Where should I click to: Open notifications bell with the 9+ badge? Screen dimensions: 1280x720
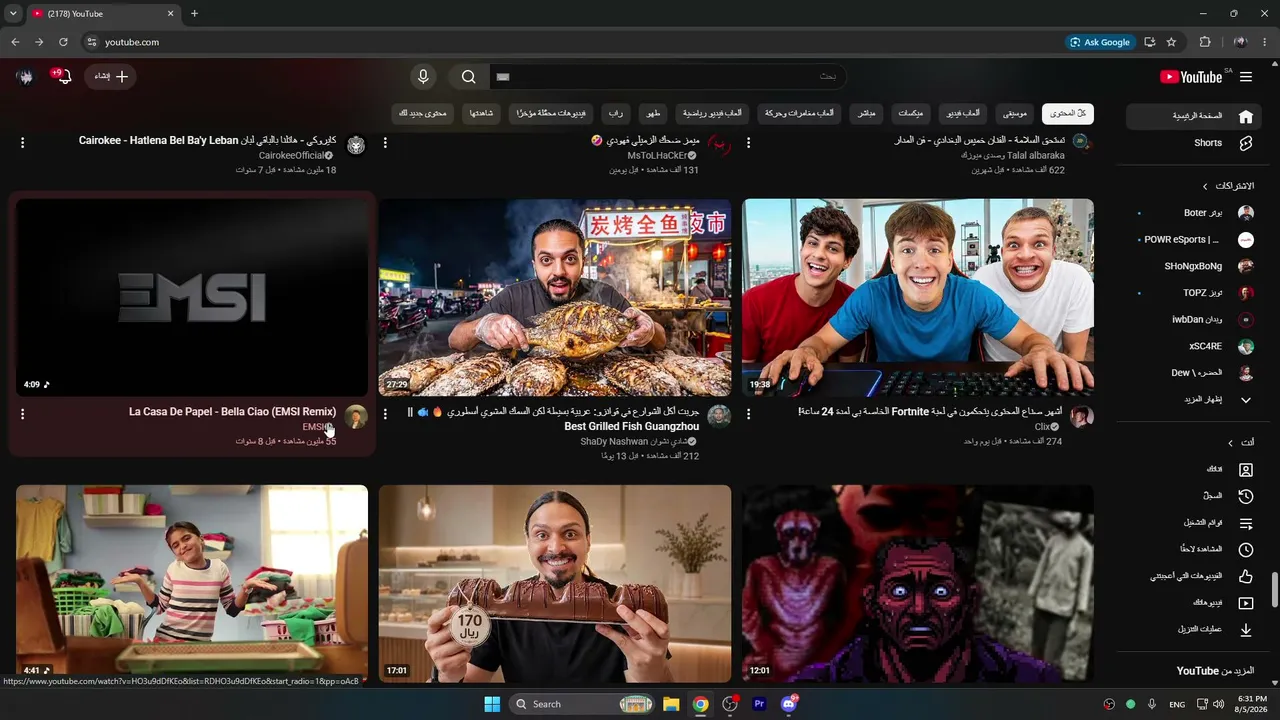tap(64, 76)
